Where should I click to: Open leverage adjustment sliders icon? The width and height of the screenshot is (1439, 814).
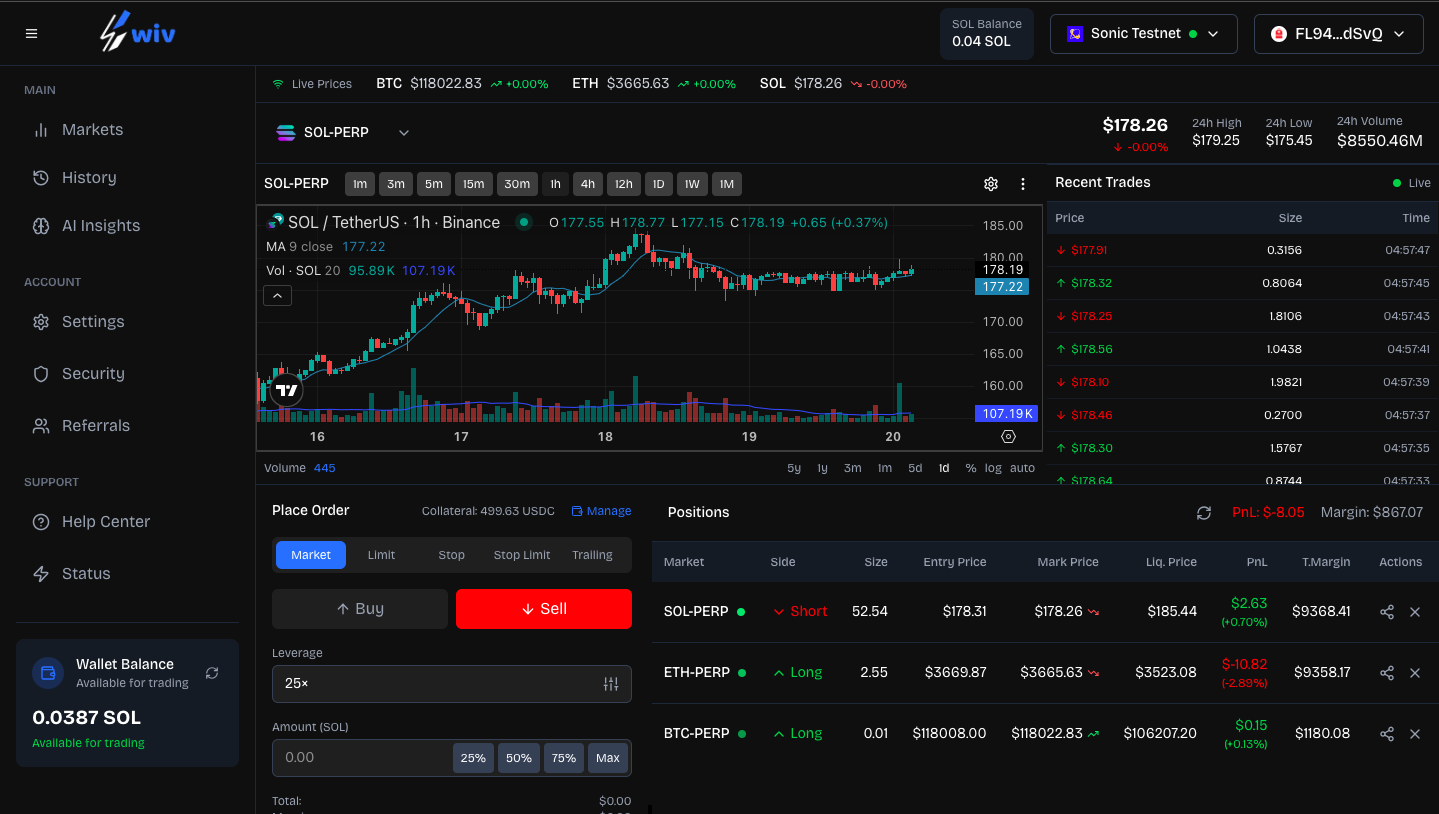pos(610,684)
